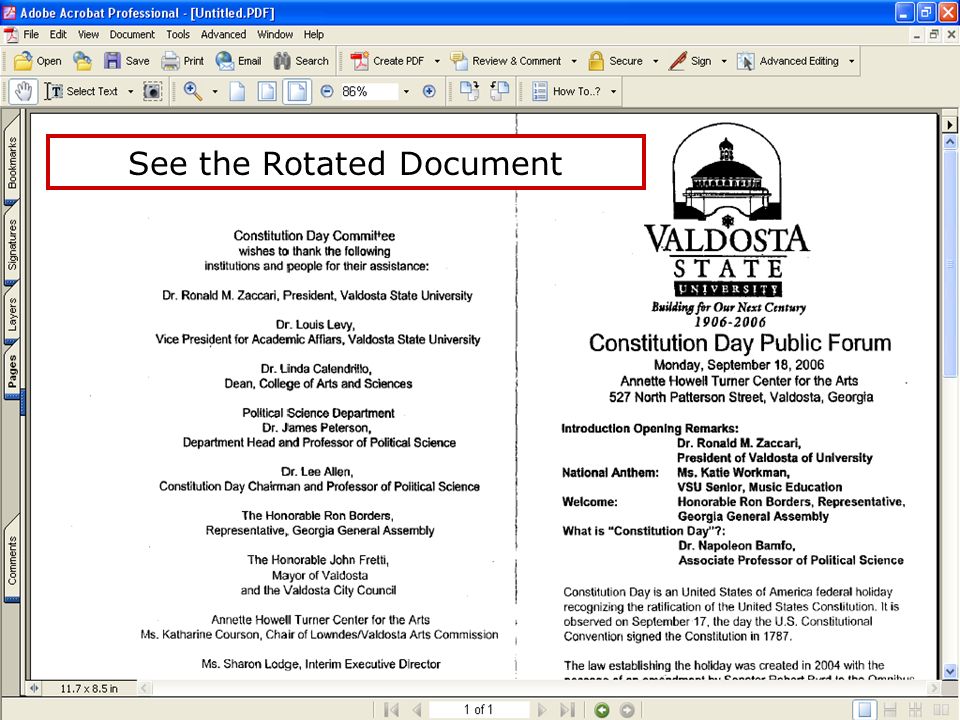
Task: Jump to the last page button
Action: pos(568,710)
